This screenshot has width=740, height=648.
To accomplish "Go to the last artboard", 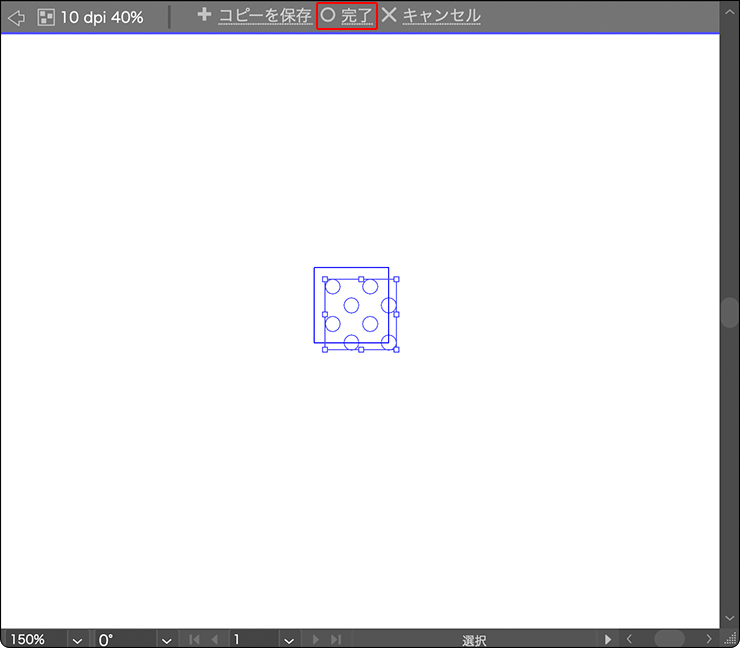I will click(x=336, y=639).
